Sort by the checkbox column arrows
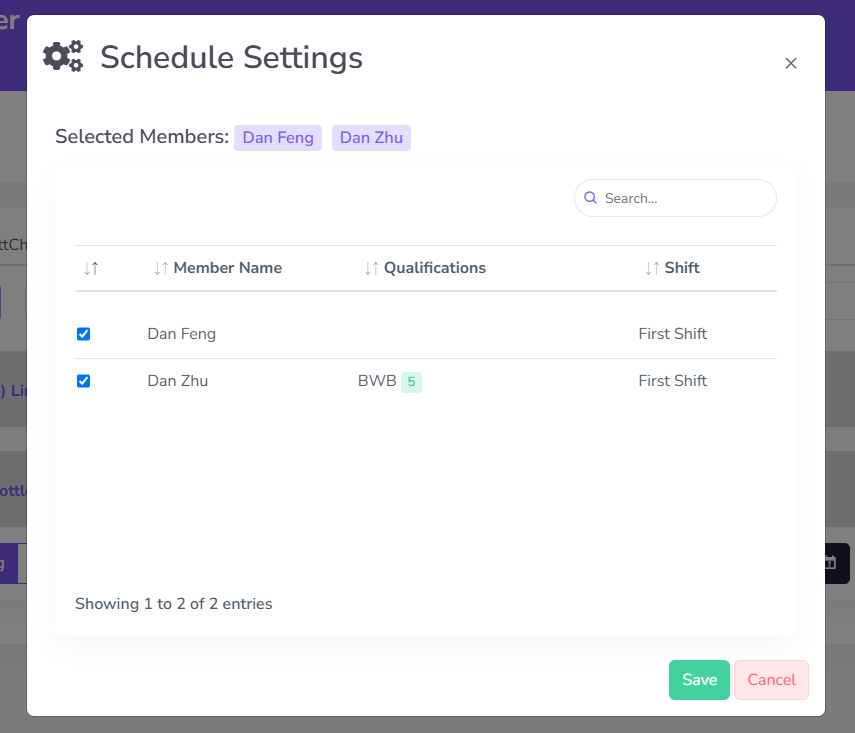The height and width of the screenshot is (733, 855). click(91, 268)
